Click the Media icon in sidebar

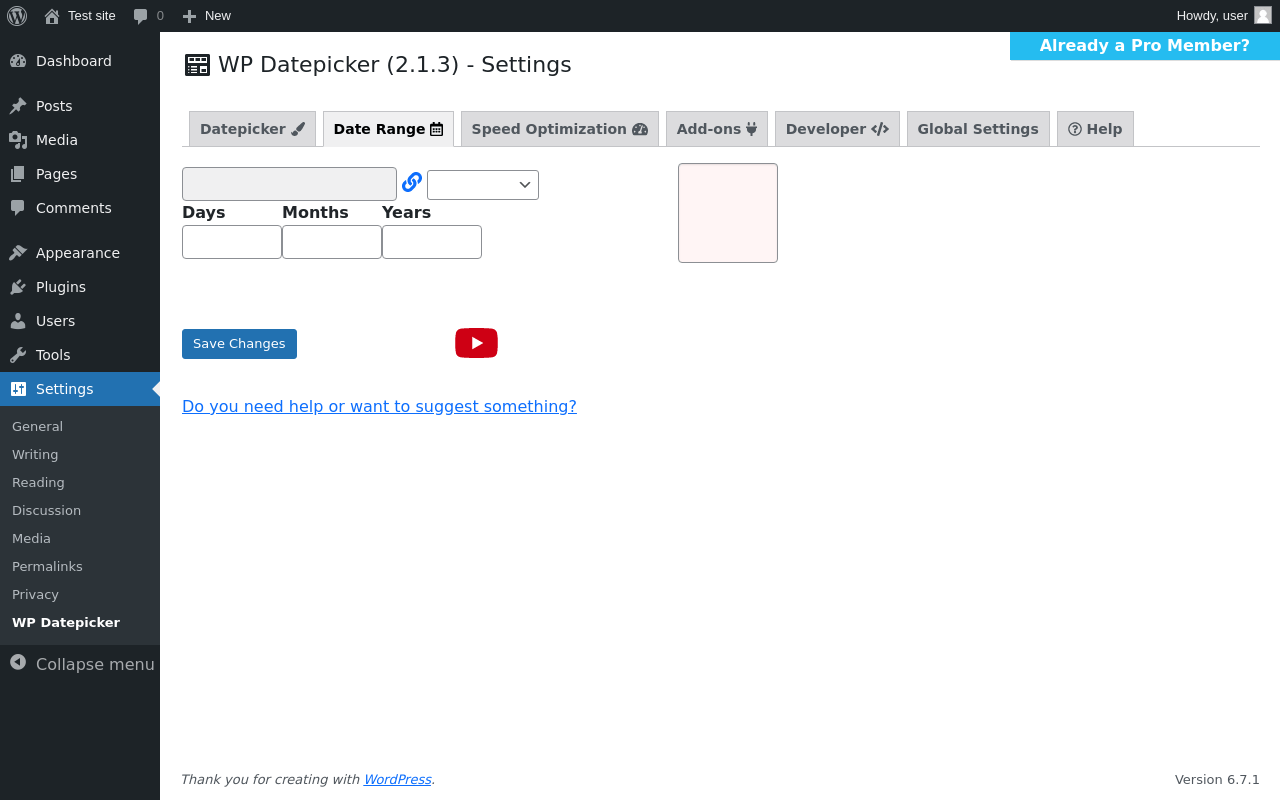pos(18,140)
